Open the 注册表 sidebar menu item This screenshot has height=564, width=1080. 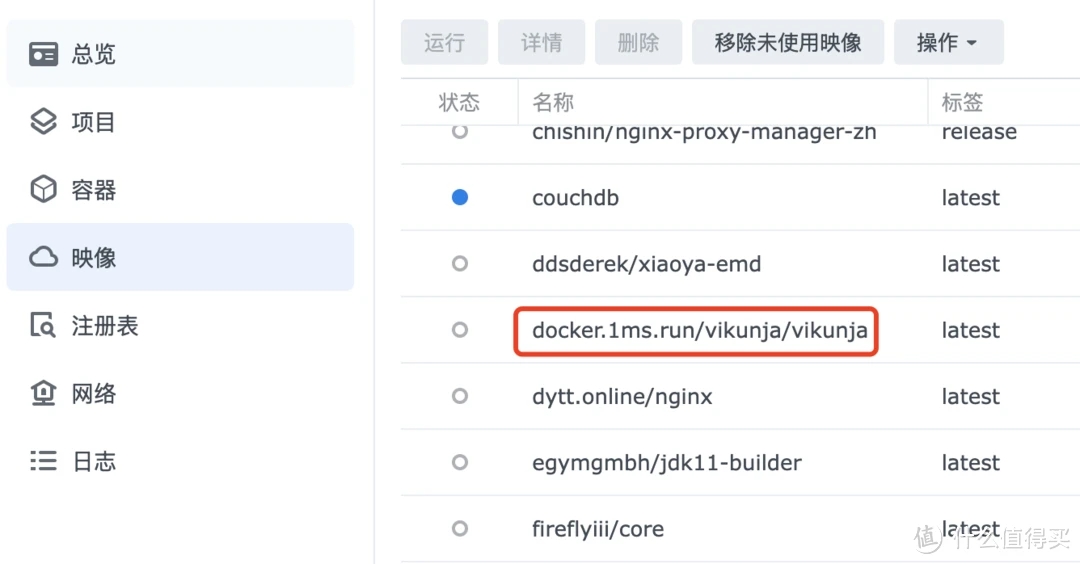click(180, 325)
